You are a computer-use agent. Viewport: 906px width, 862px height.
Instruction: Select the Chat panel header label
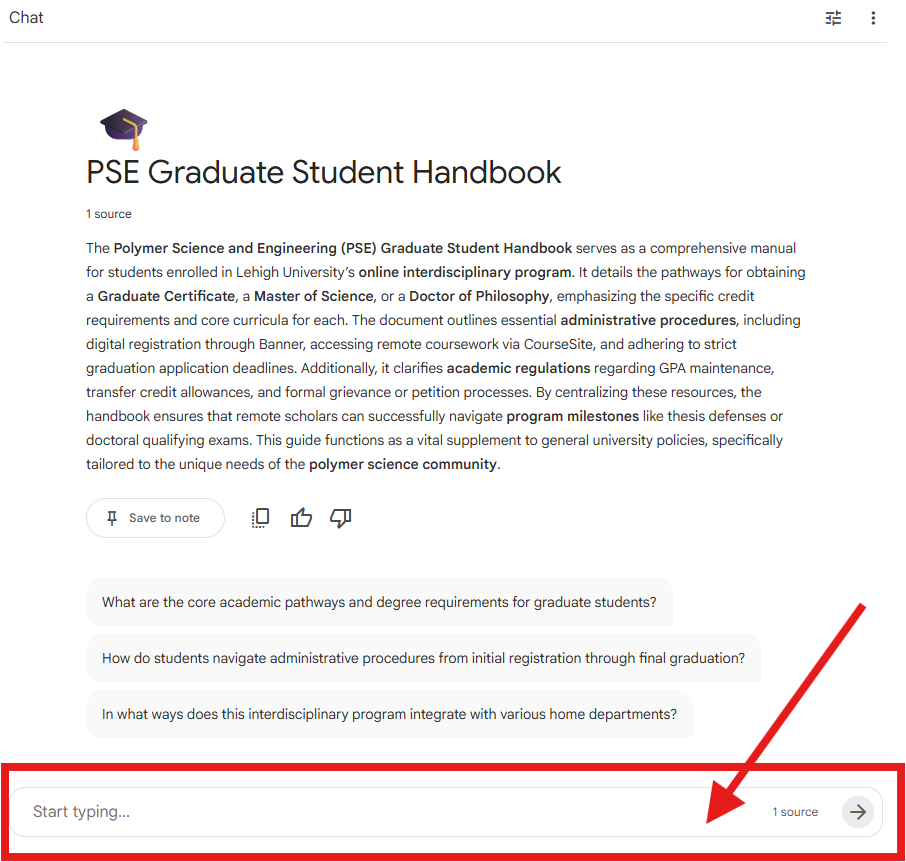(27, 18)
